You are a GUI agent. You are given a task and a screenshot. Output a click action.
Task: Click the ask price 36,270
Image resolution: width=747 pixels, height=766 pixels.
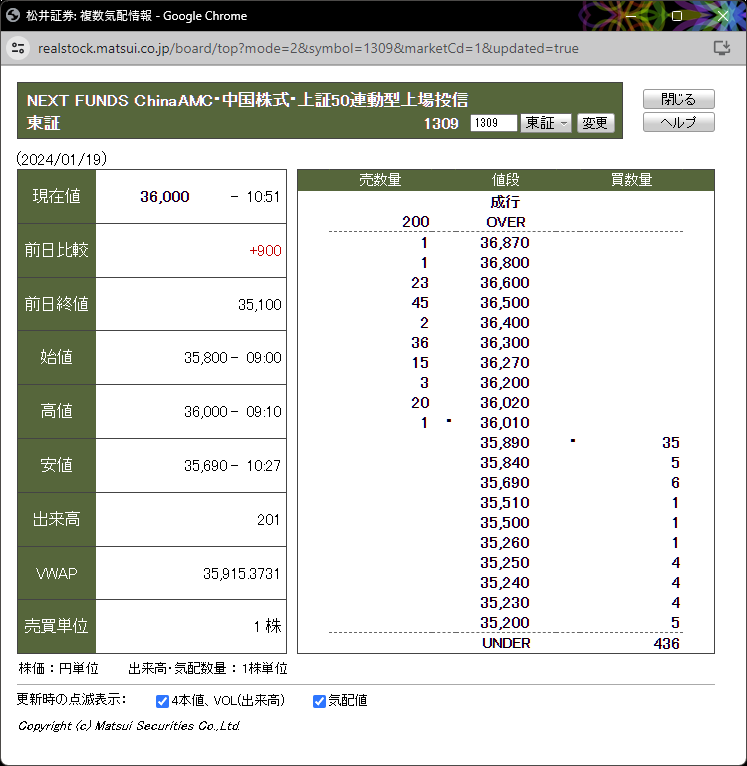click(505, 362)
